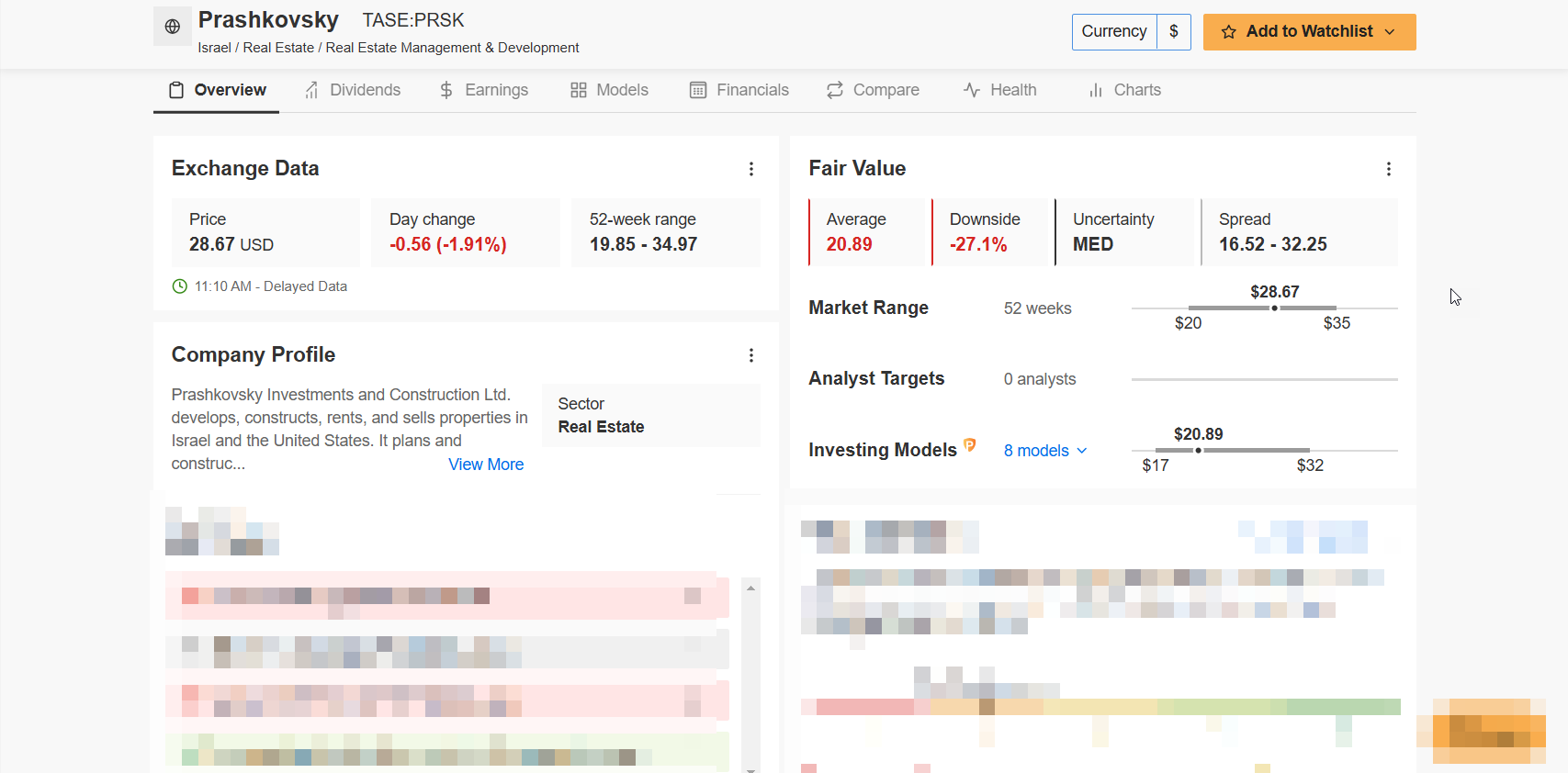
Task: Open Exchange Data three-dot menu
Action: 751,169
